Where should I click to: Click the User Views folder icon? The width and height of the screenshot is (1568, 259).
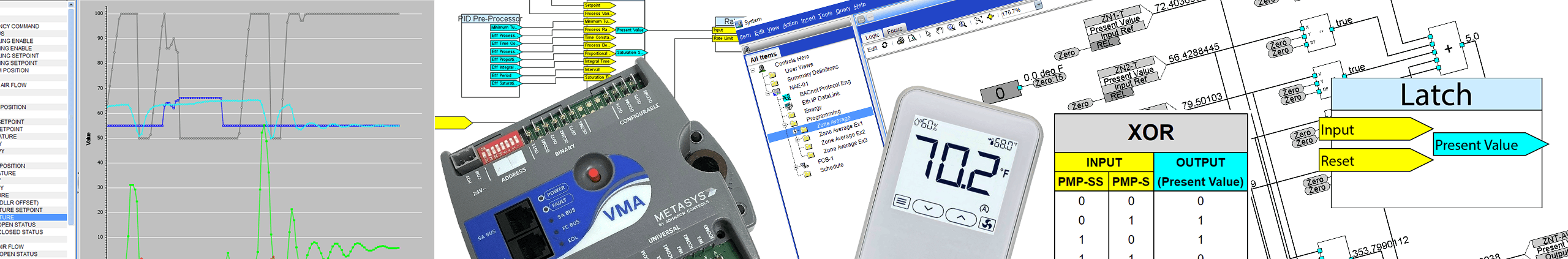772,75
